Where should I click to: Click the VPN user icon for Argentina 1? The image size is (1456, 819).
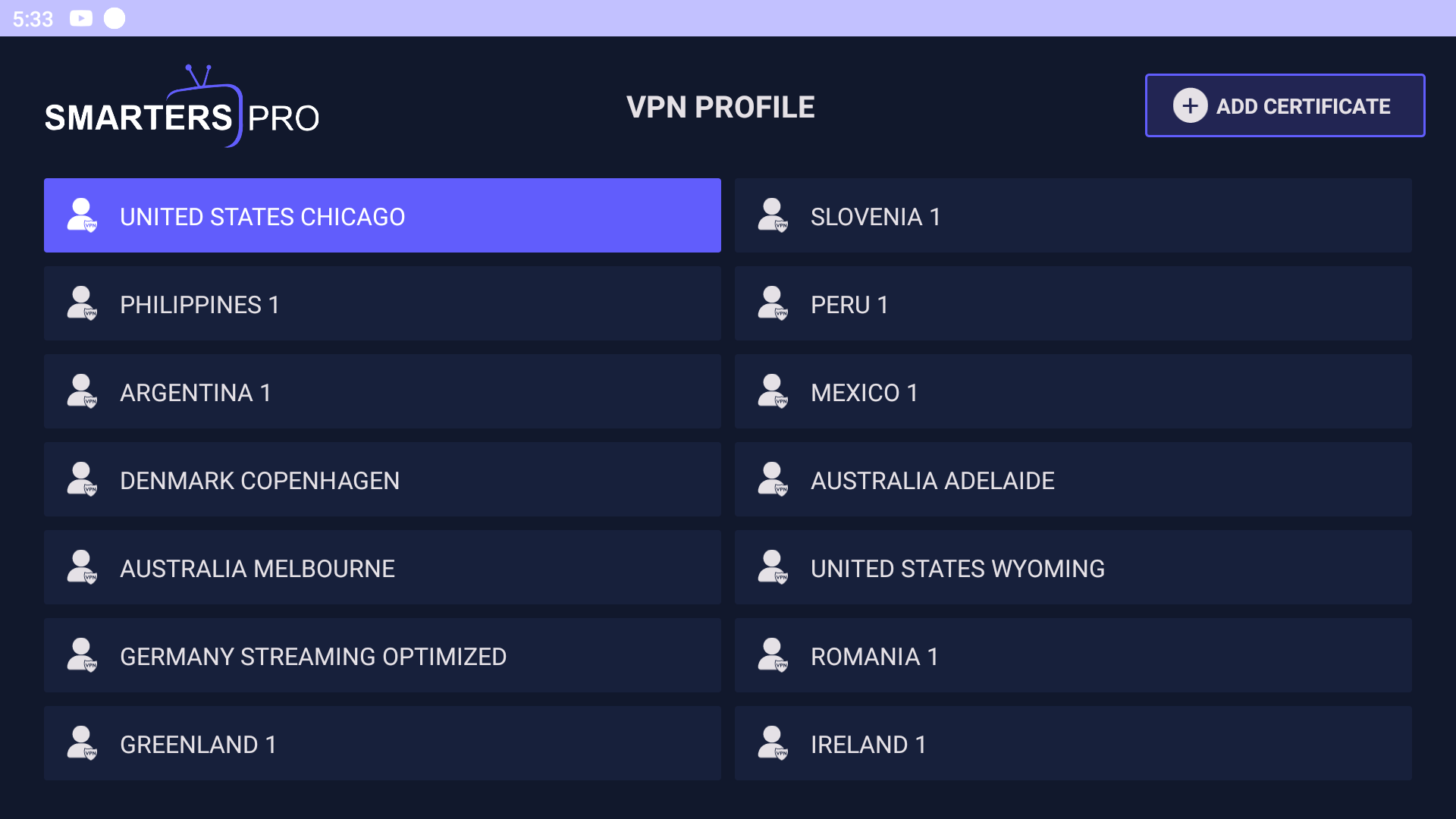coord(82,391)
